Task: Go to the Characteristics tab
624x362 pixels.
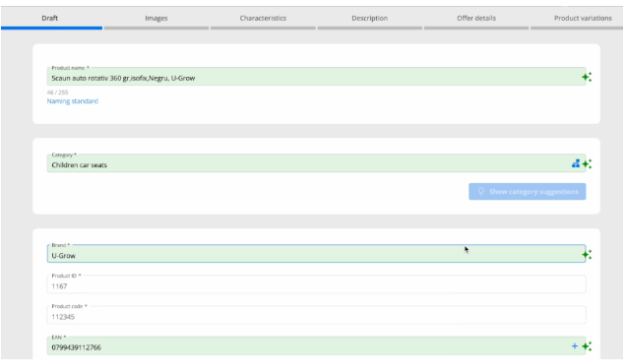Action: [x=263, y=18]
